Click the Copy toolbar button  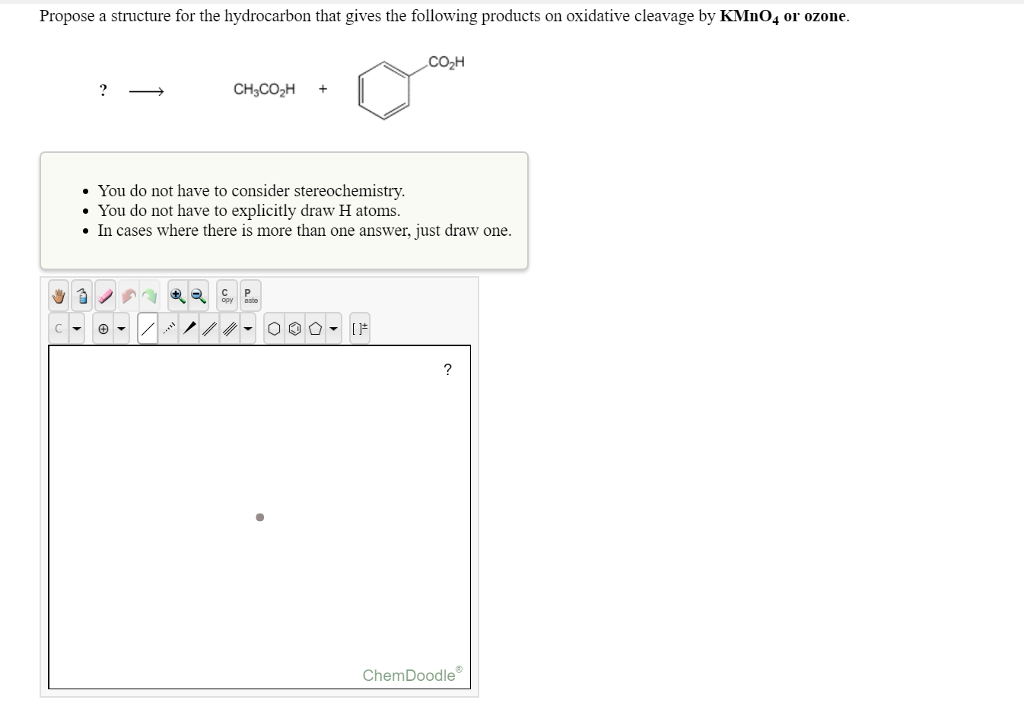[225, 295]
